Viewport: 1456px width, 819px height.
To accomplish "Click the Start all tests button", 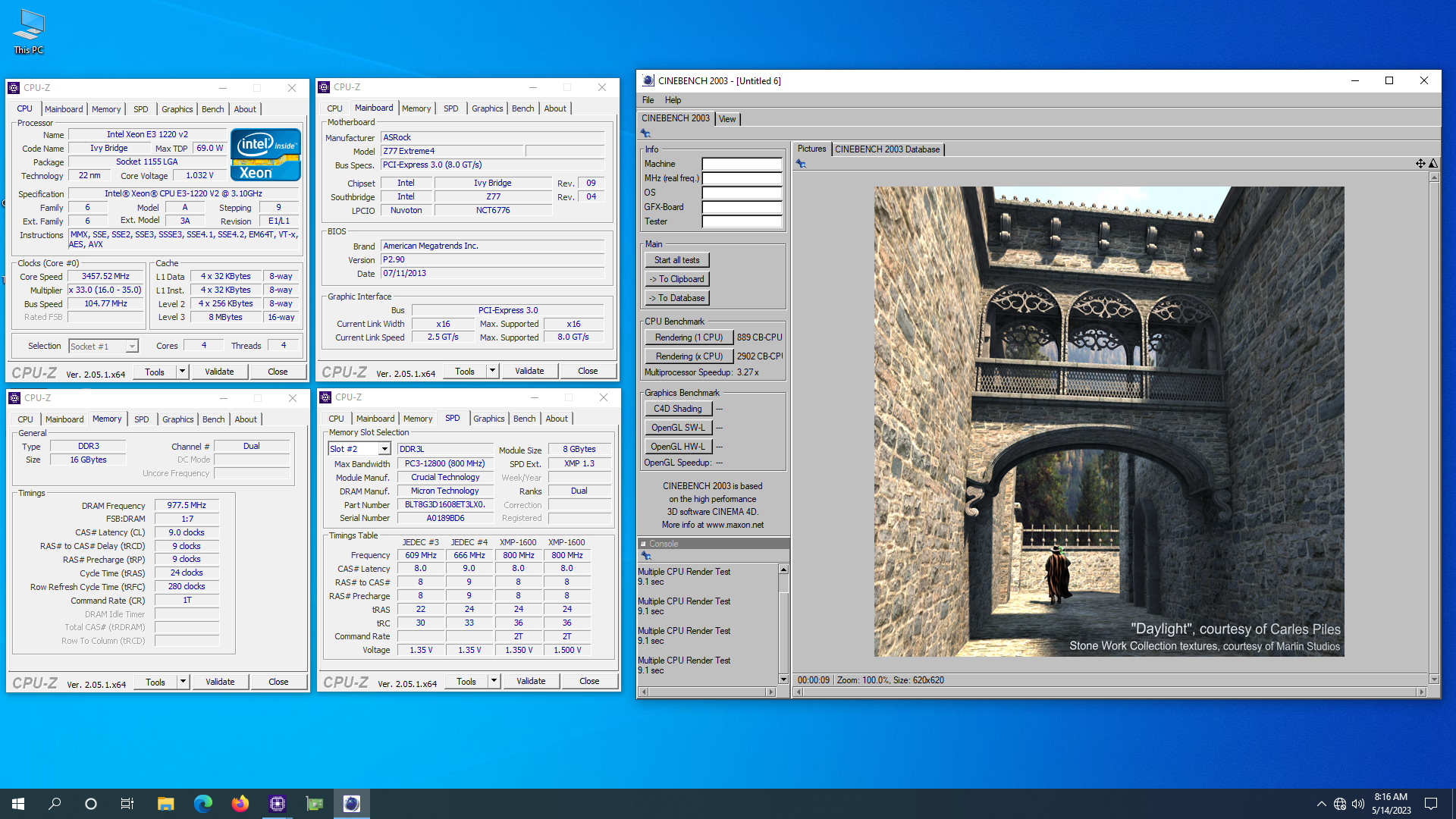I will coord(677,260).
